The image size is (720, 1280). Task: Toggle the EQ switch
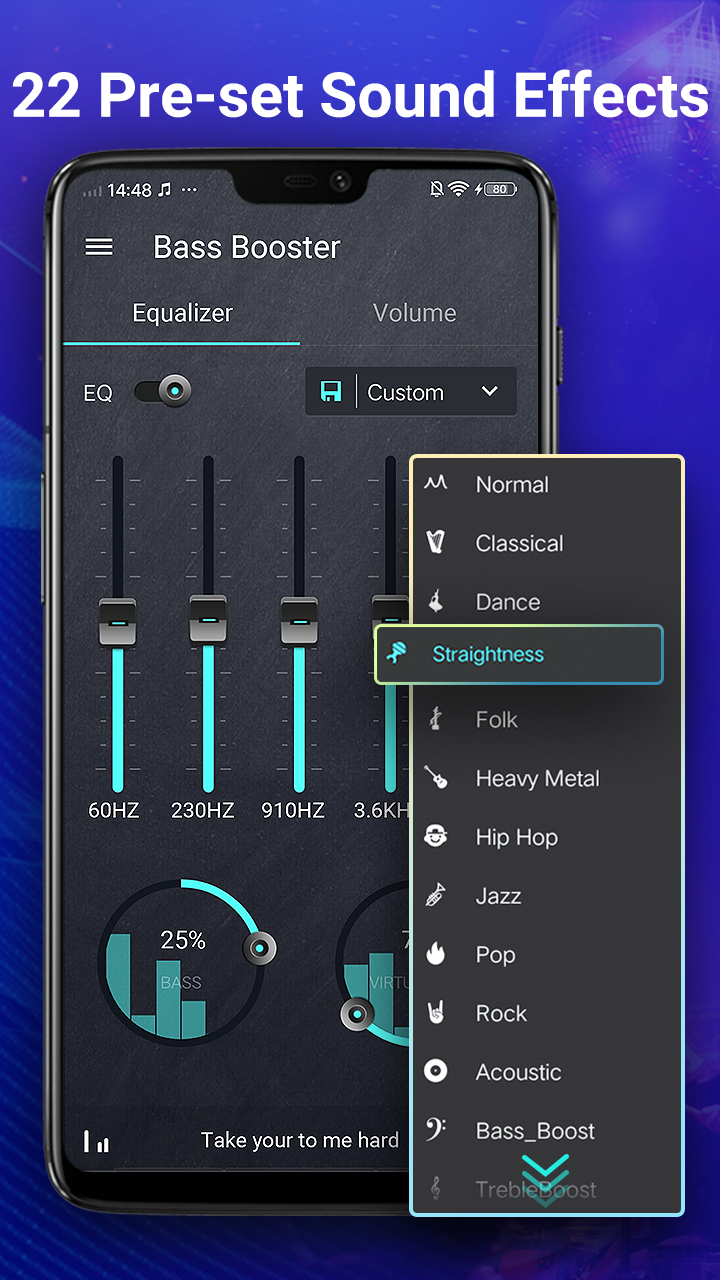[x=163, y=392]
